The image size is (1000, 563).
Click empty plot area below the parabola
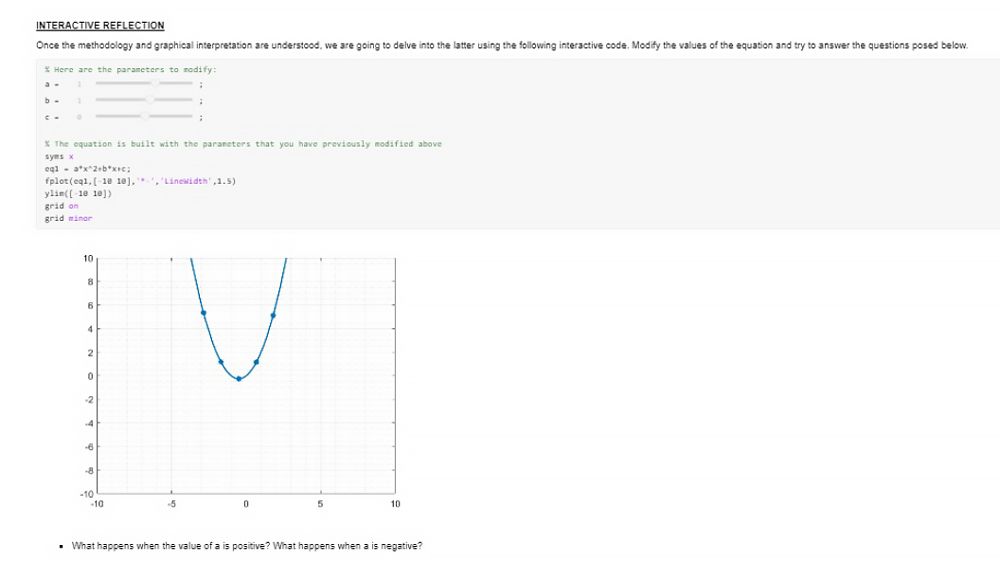(246, 440)
